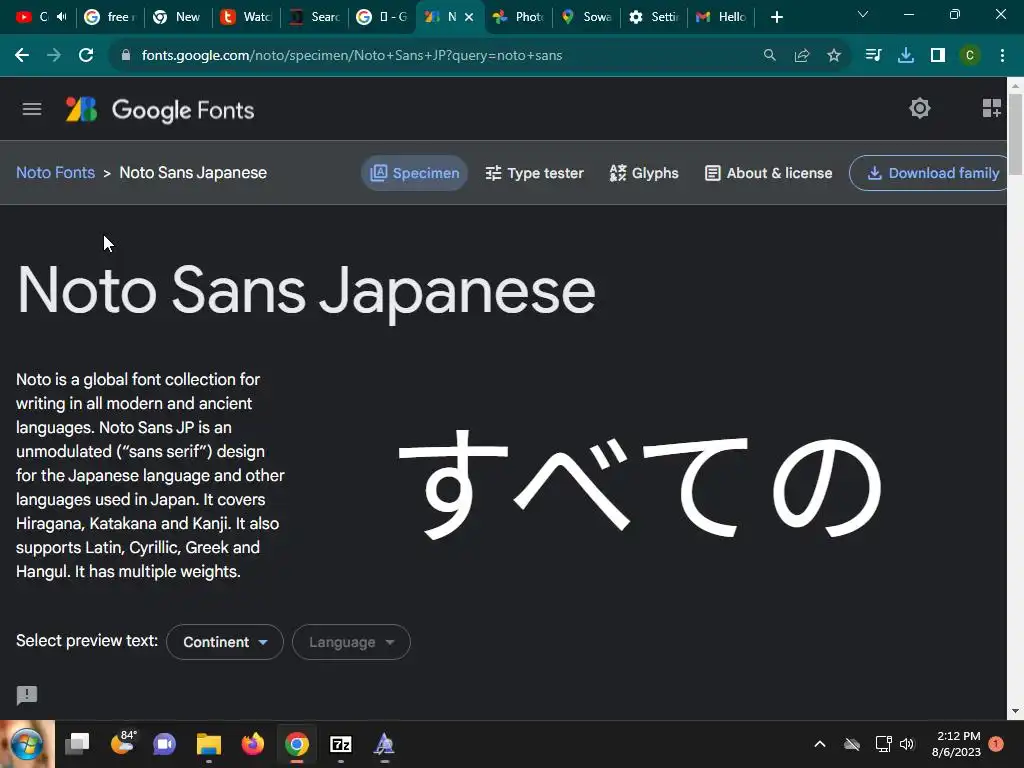Viewport: 1024px width, 768px height.
Task: Click the Google Fonts logo
Action: pyautogui.click(x=160, y=110)
